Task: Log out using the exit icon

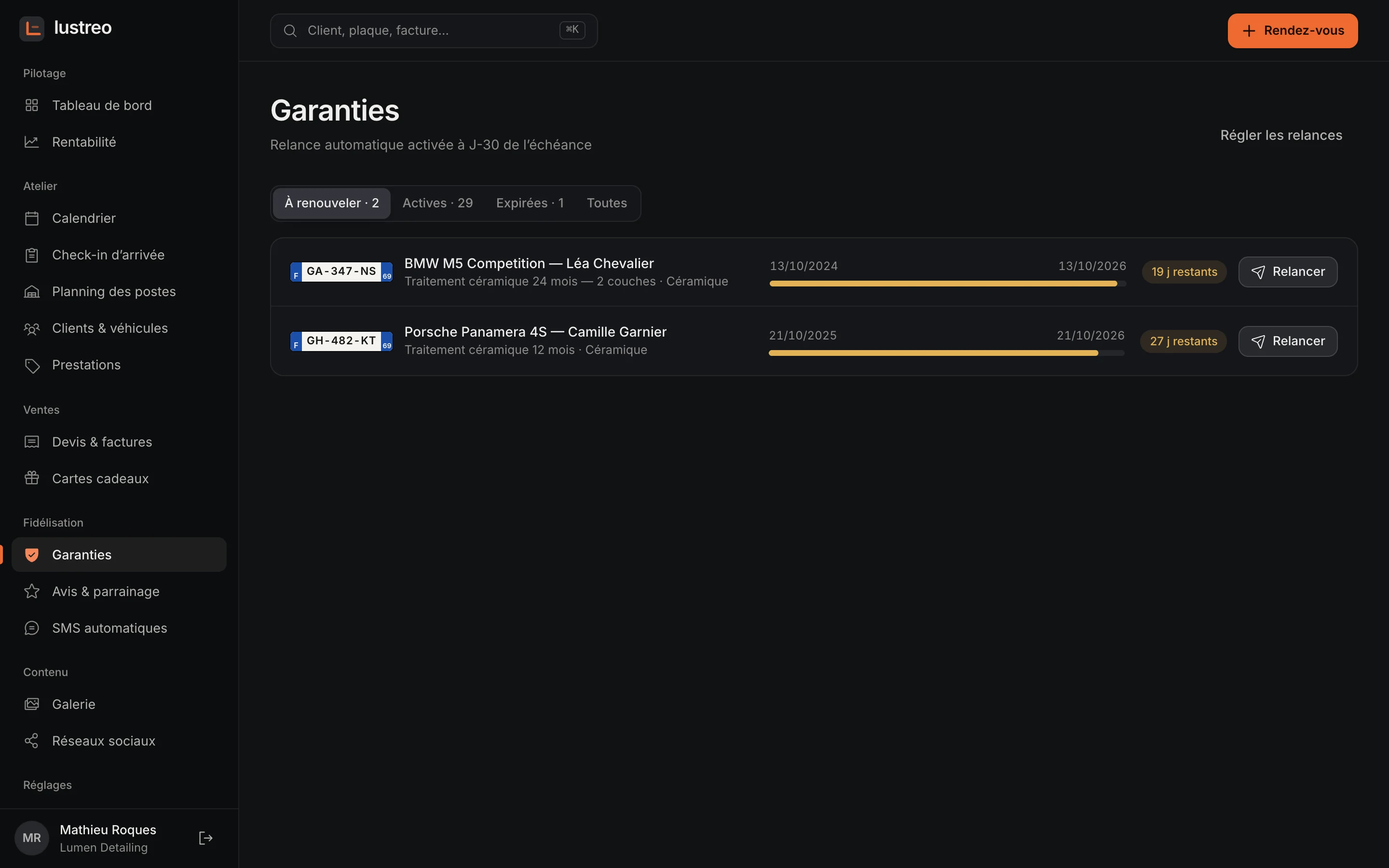Action: 205,838
